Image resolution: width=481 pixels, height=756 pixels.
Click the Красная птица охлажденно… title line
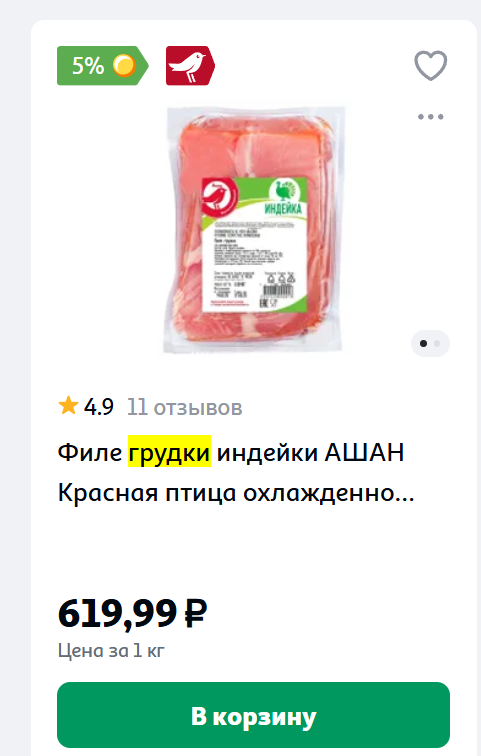click(236, 493)
